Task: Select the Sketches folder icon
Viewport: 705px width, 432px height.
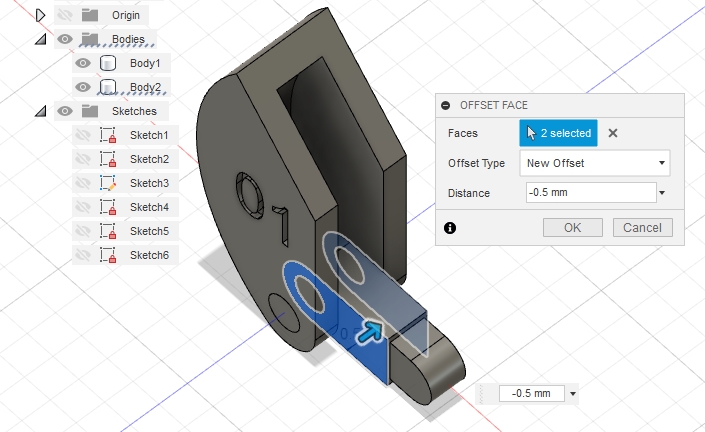Action: pos(90,111)
